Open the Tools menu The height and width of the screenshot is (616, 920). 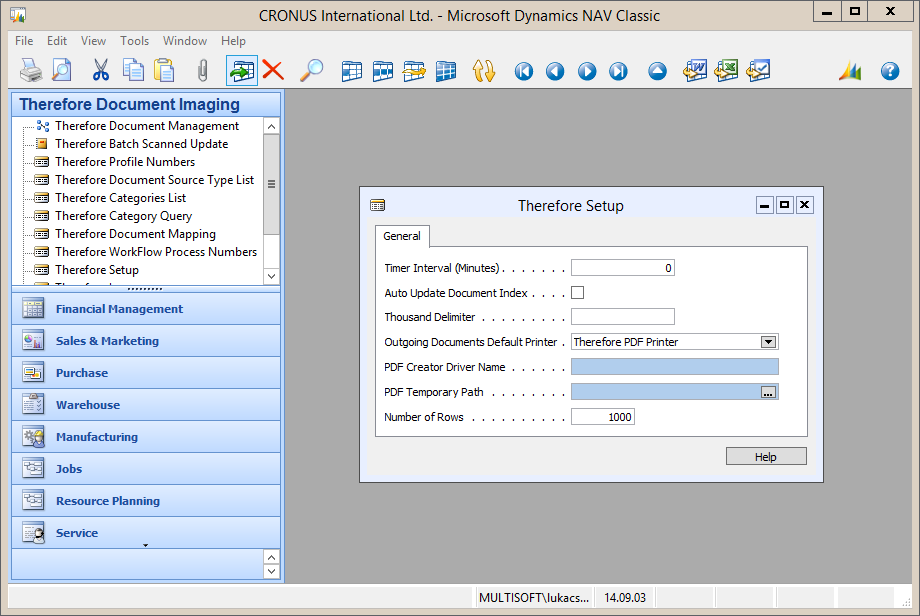click(134, 40)
